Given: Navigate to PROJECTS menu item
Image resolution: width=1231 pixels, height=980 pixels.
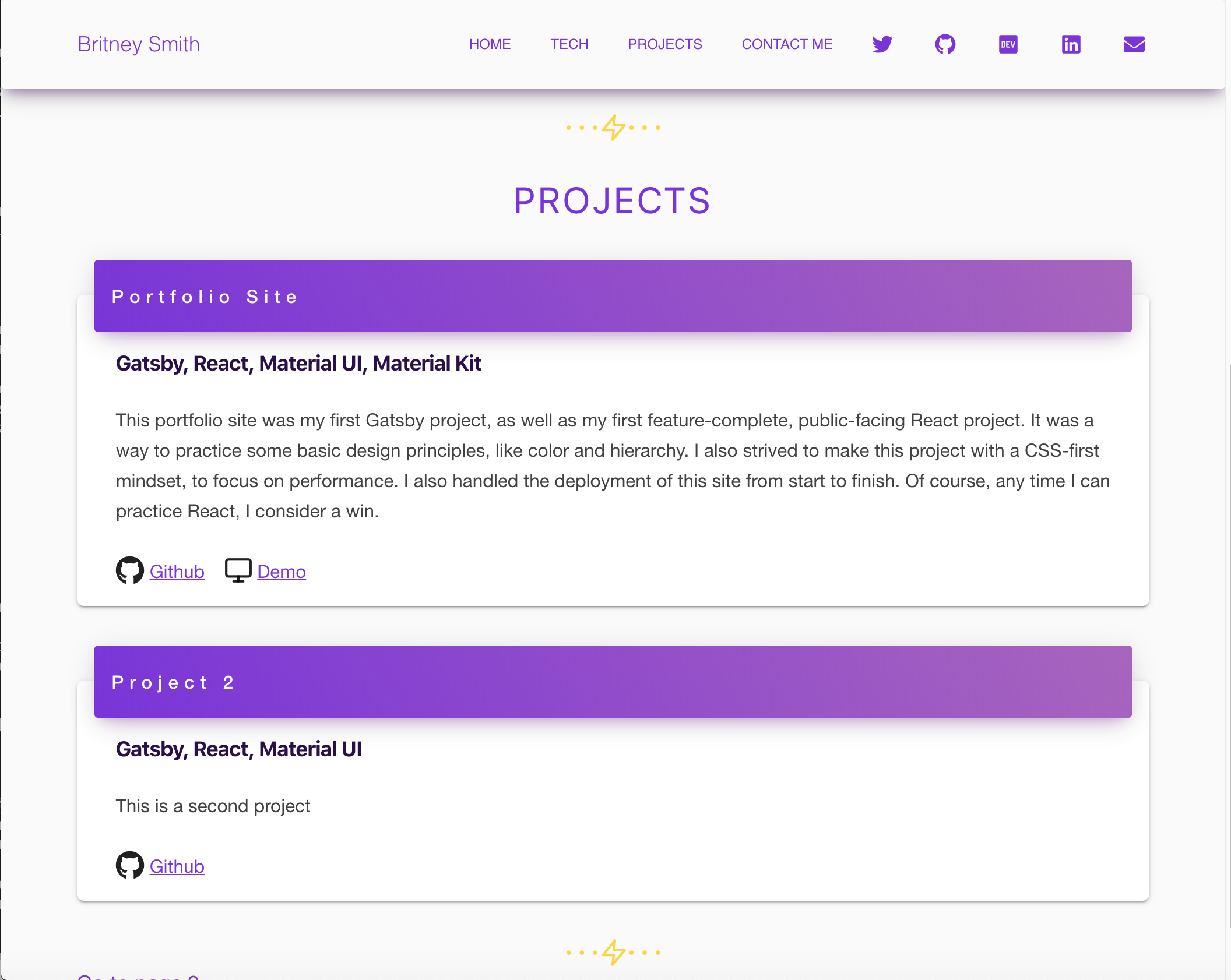Looking at the screenshot, I should point(664,44).
